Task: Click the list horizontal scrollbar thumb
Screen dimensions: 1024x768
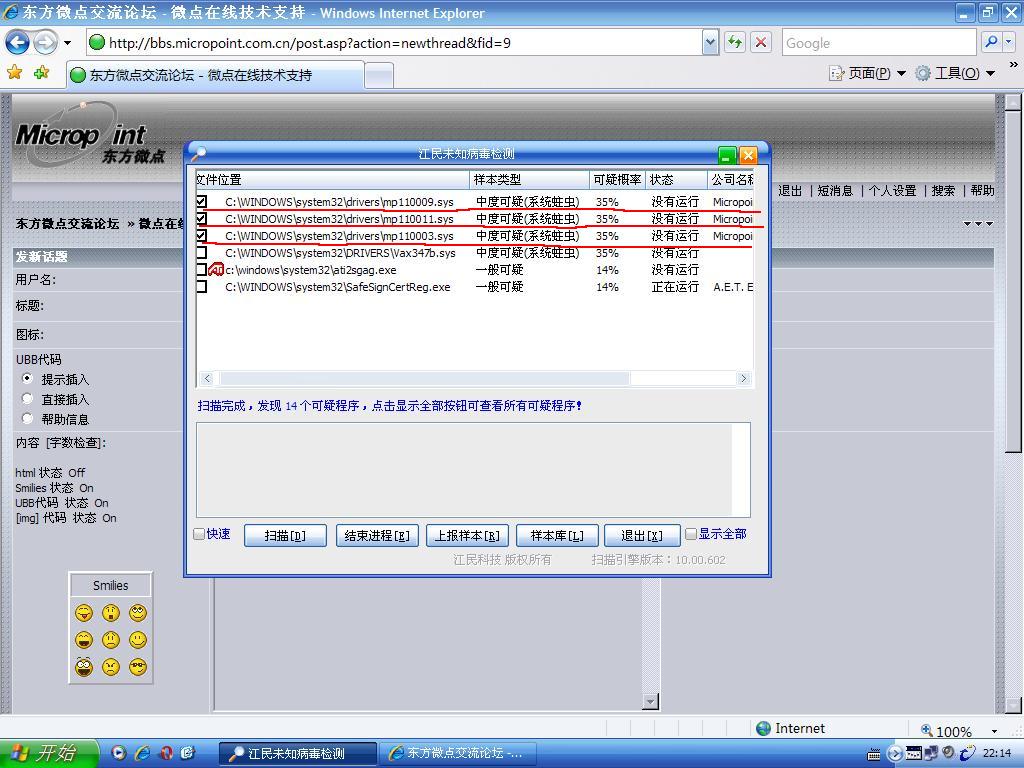Action: (424, 378)
